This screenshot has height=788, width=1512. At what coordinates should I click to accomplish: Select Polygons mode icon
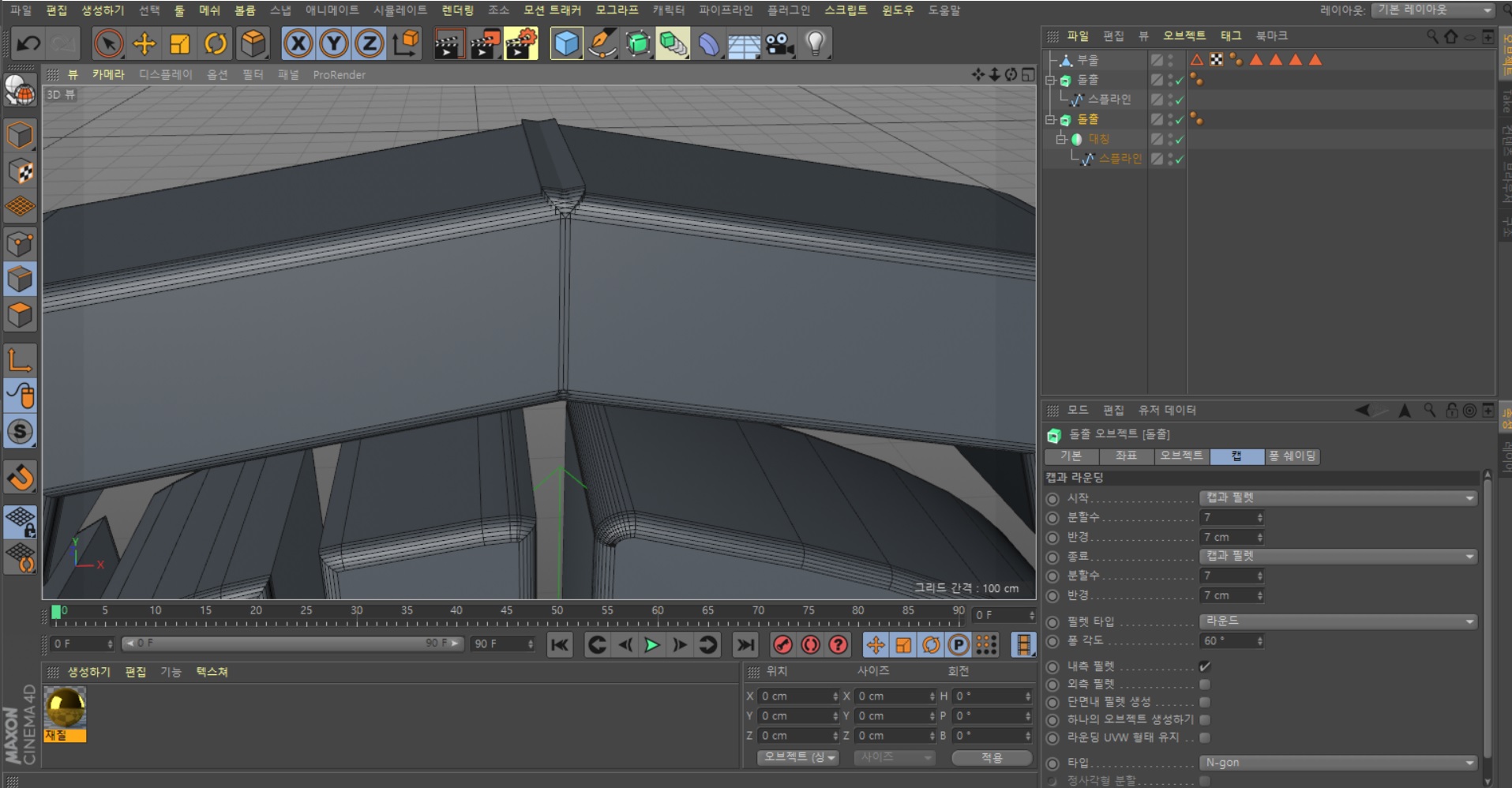[x=20, y=316]
